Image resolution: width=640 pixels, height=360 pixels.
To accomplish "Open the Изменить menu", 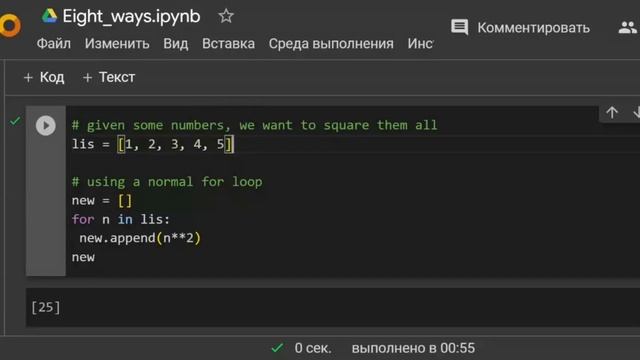I will point(117,44).
